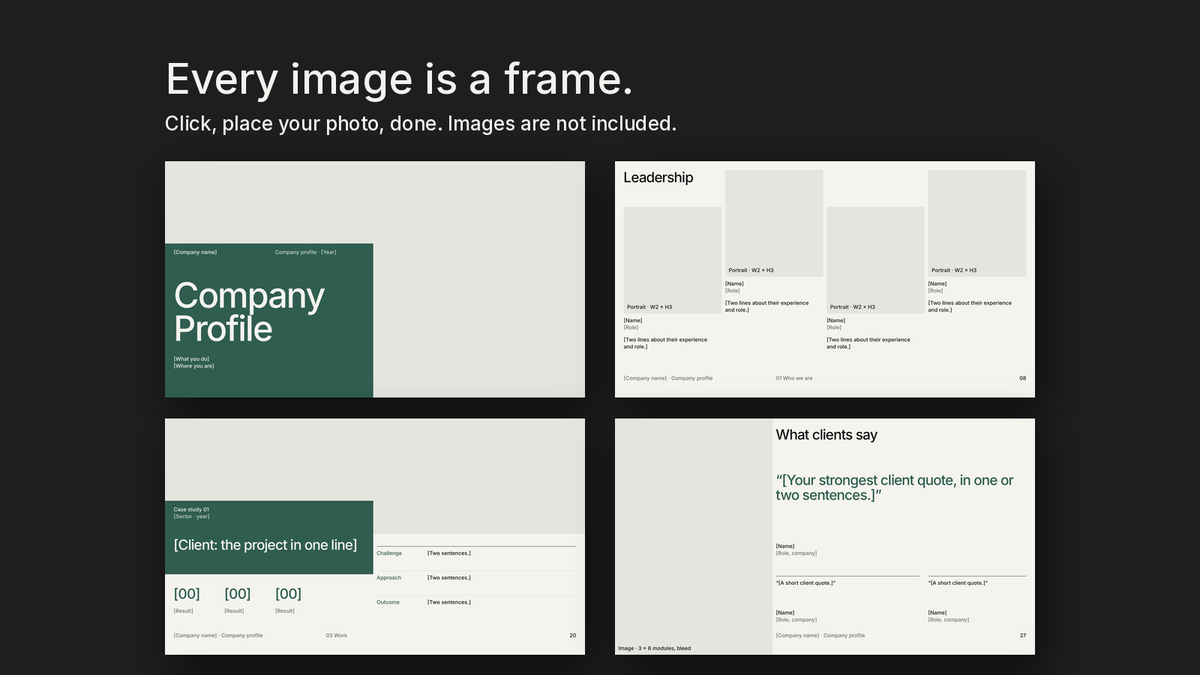Click page number "08" on Leadership slide
The width and height of the screenshot is (1200, 675).
[1022, 379]
